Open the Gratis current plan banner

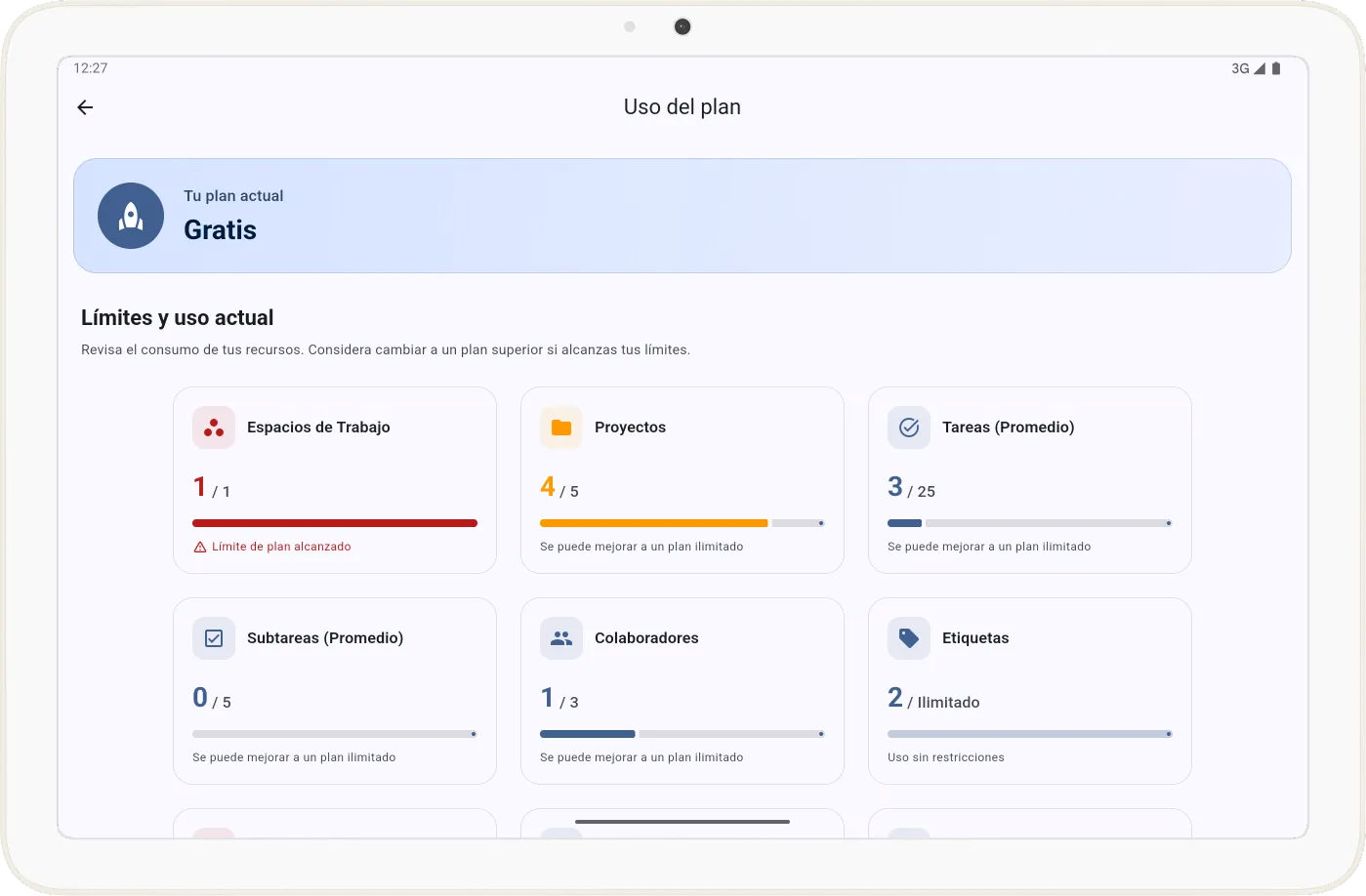pos(683,216)
